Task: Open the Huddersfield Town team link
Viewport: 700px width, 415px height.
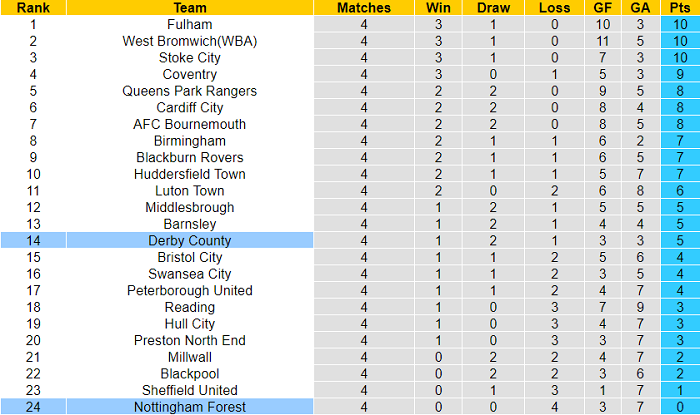Action: pos(189,174)
